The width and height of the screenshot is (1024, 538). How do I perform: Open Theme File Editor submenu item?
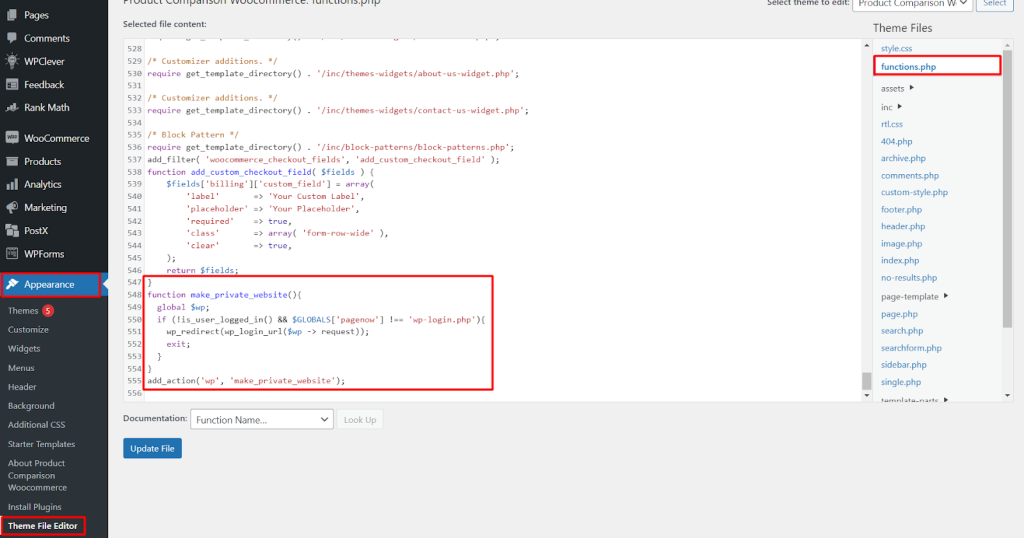click(x=42, y=526)
